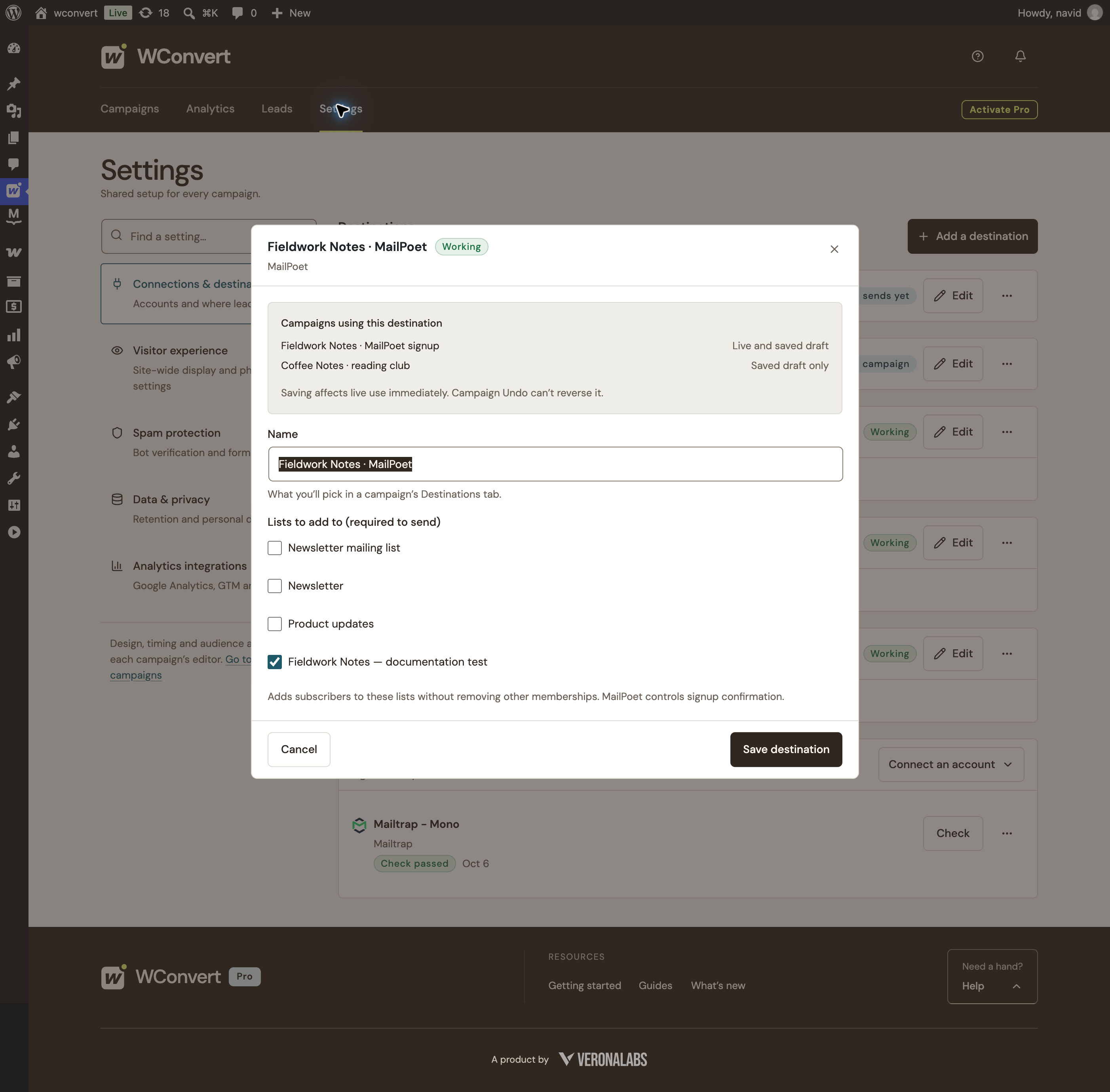This screenshot has width=1110, height=1092.
Task: Expand the Help menu in footer
Action: coord(992,986)
